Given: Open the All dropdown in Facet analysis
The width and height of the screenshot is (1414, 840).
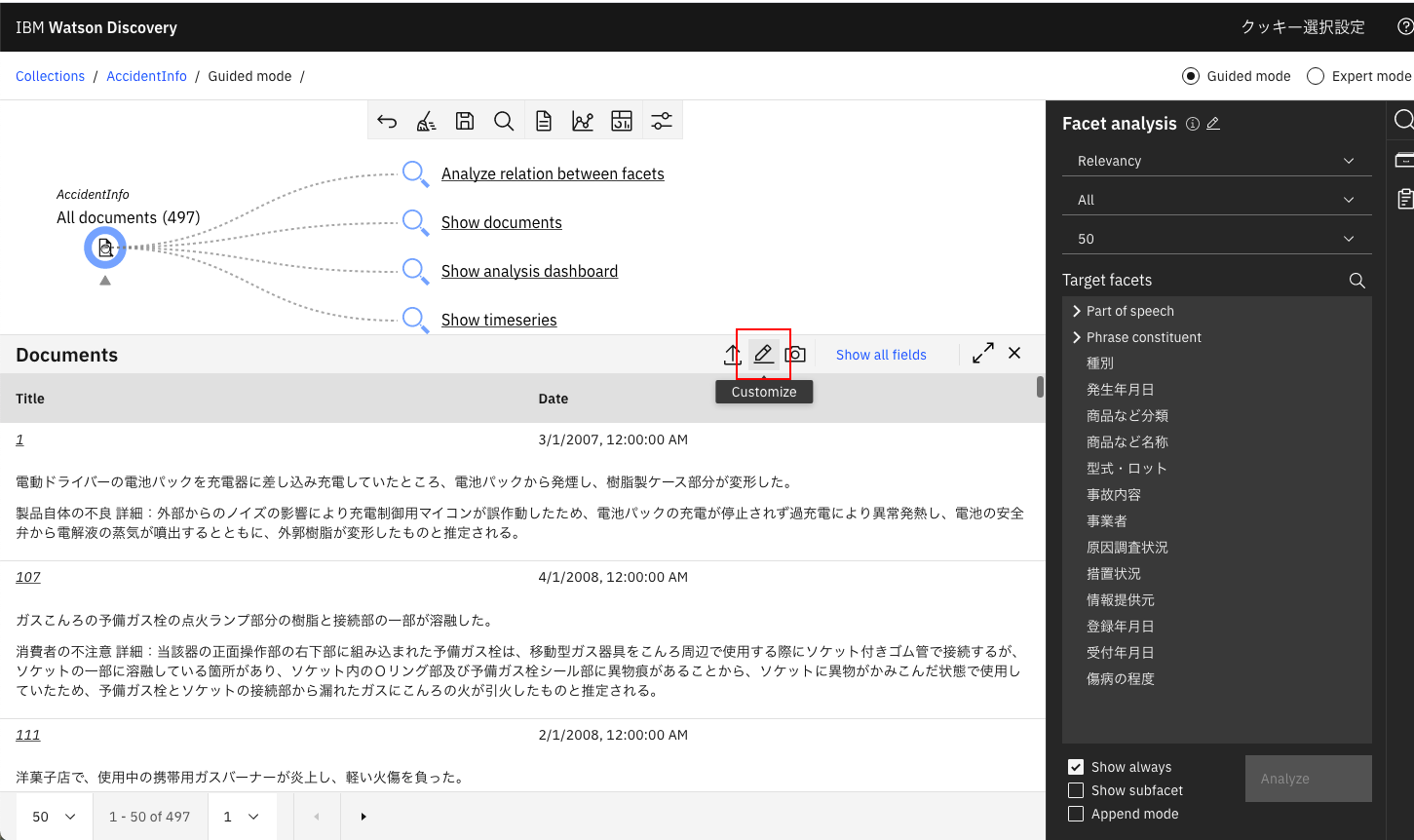Looking at the screenshot, I should pyautogui.click(x=1217, y=200).
